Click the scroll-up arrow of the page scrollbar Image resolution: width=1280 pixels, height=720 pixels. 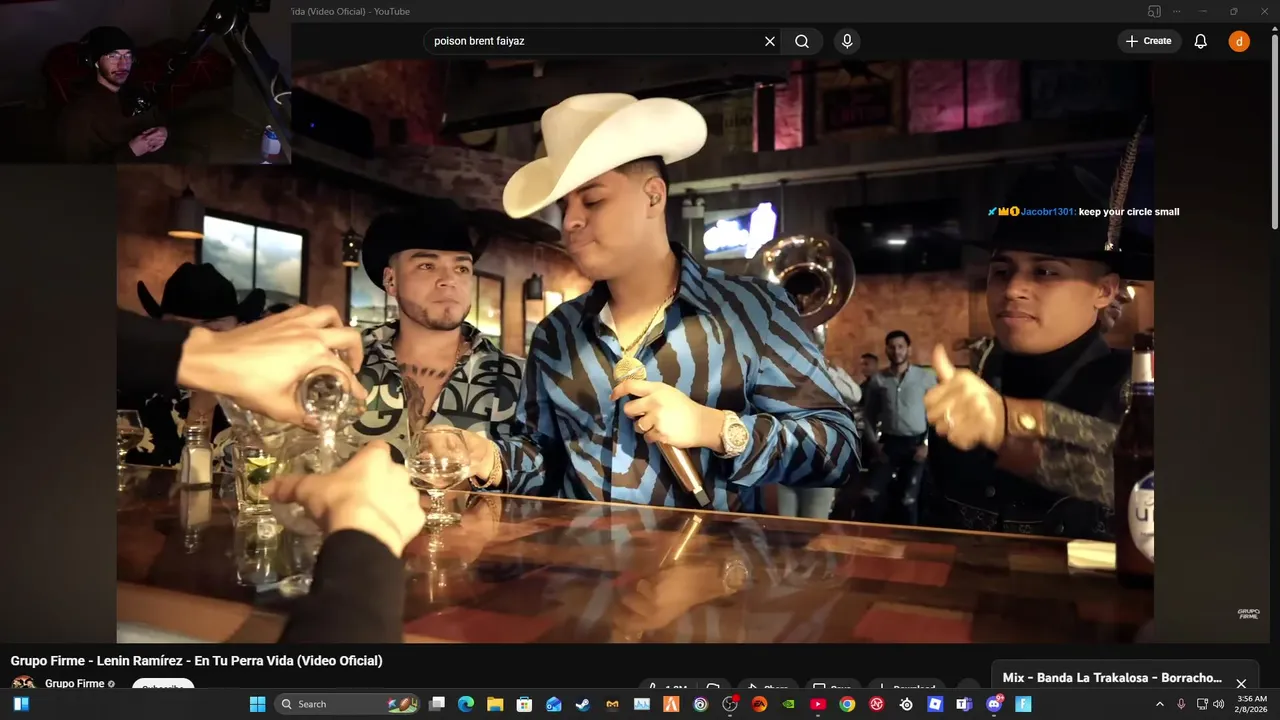pyautogui.click(x=1274, y=29)
